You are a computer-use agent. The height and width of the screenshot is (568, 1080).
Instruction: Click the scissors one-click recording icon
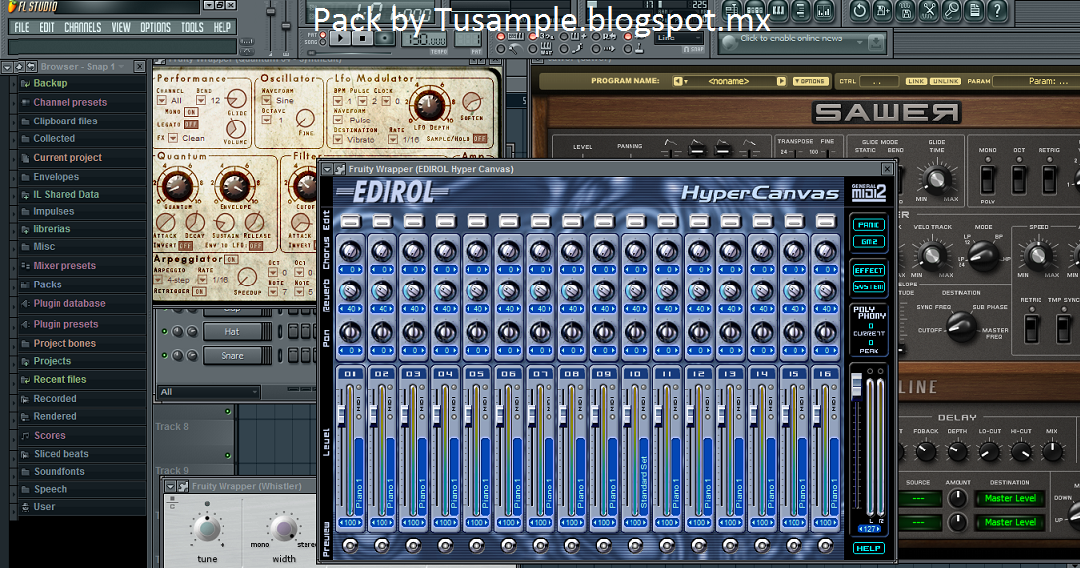(x=928, y=10)
